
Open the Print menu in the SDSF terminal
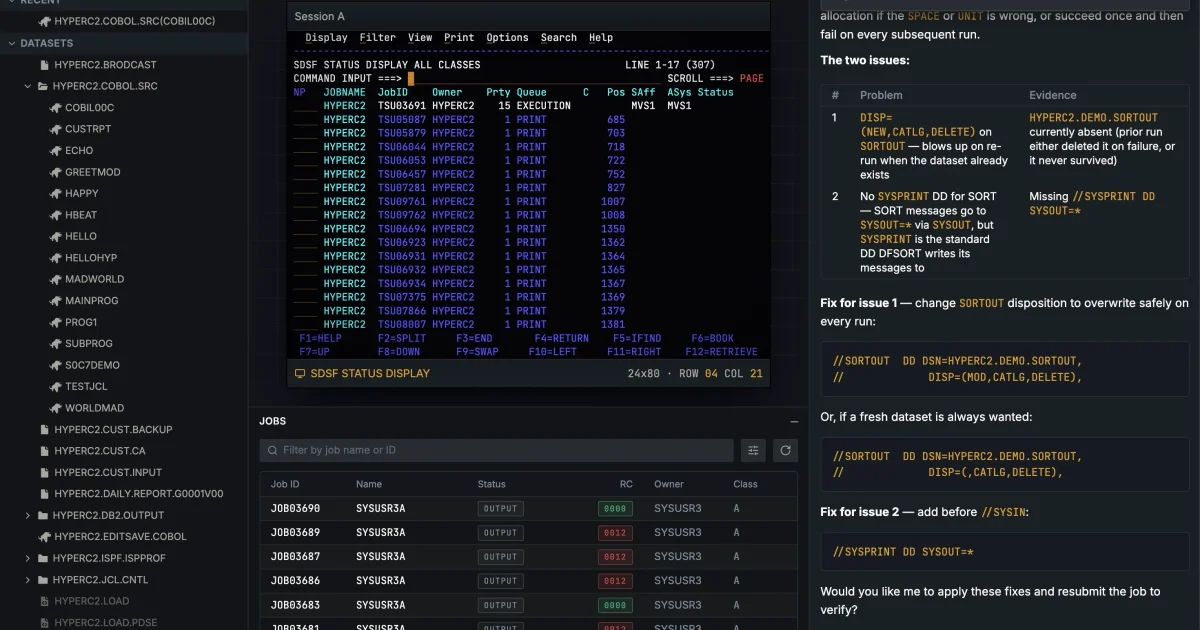459,38
